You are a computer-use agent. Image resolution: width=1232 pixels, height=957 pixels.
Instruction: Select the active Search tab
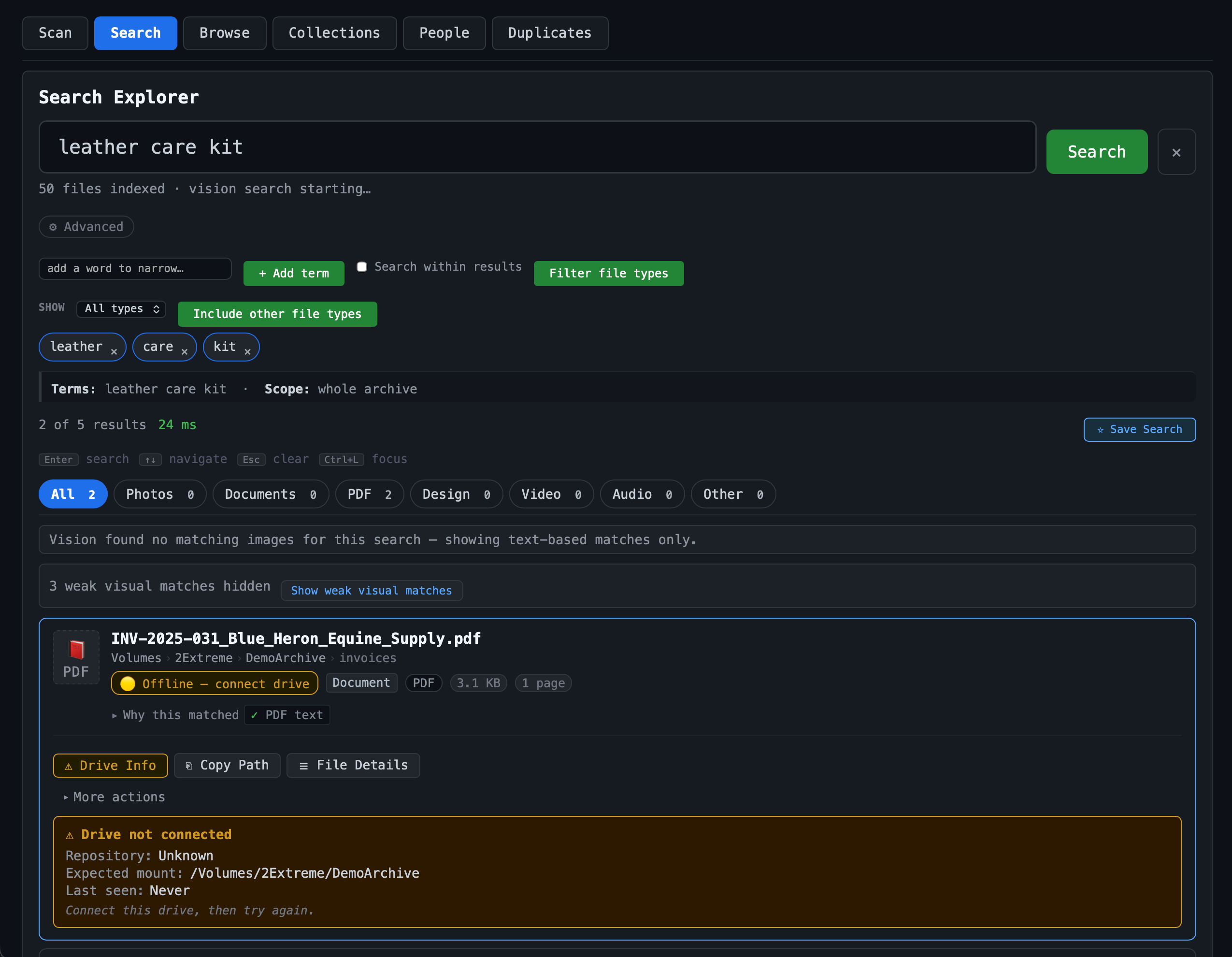click(136, 33)
